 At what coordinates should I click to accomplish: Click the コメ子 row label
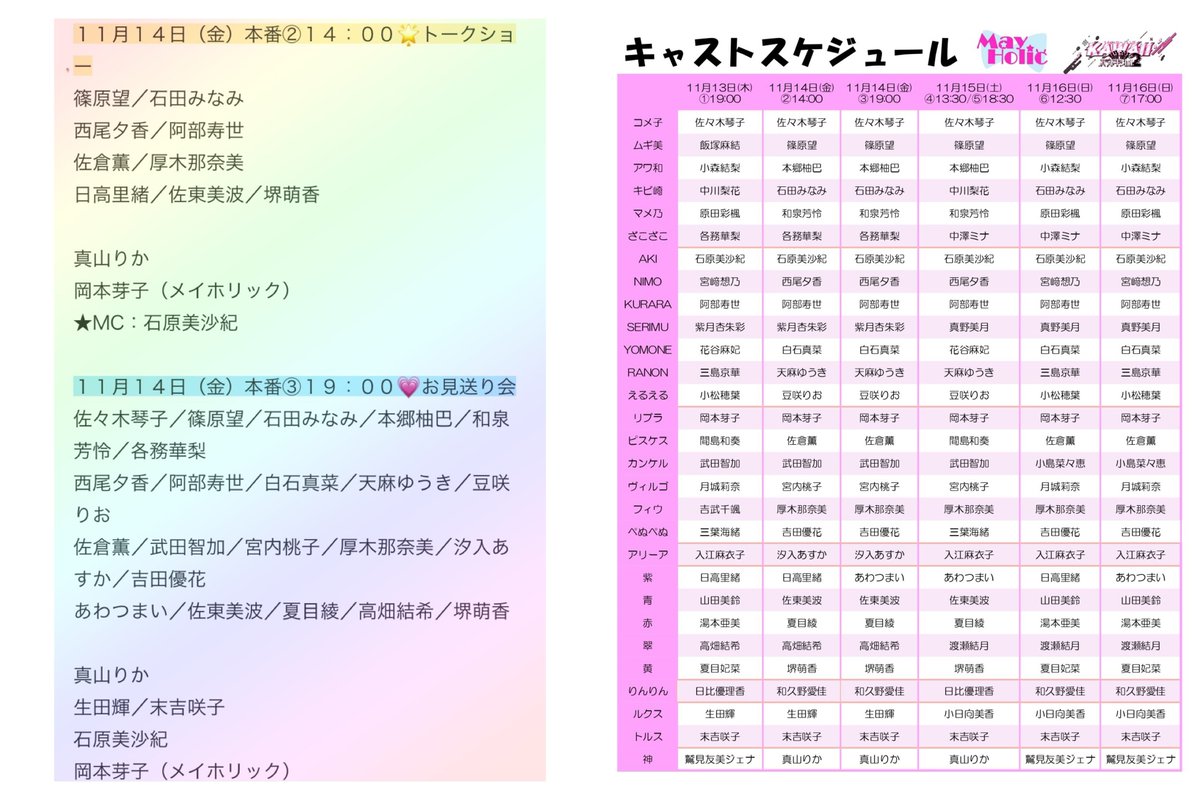[648, 122]
